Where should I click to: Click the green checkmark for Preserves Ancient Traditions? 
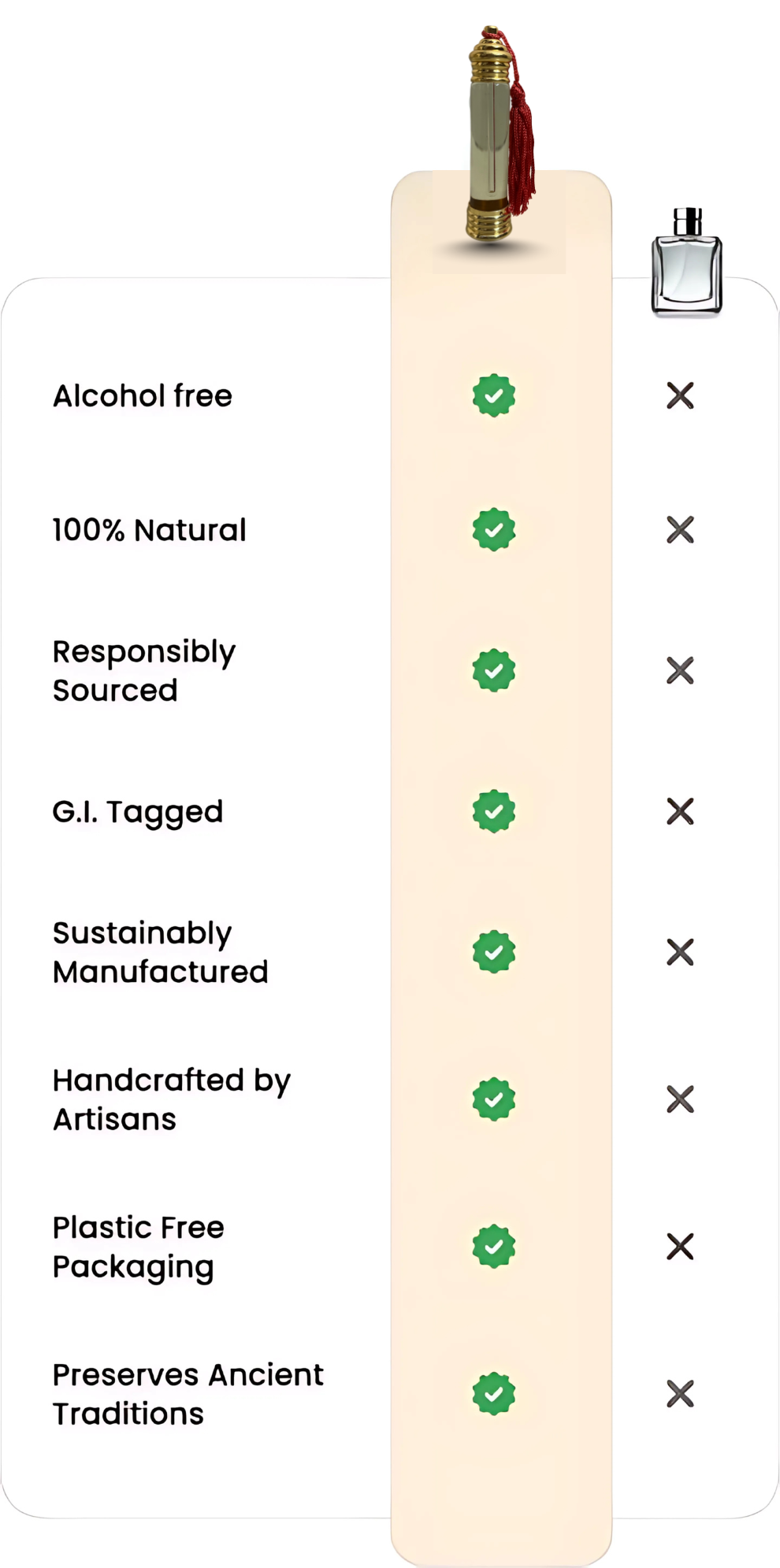click(494, 1394)
